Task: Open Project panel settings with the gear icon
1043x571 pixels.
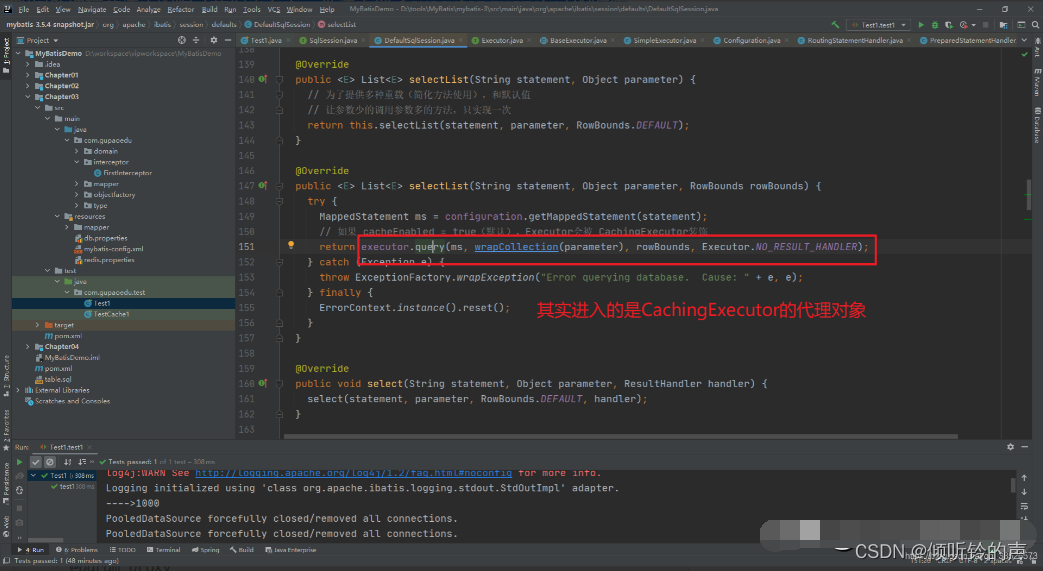Action: [214, 40]
